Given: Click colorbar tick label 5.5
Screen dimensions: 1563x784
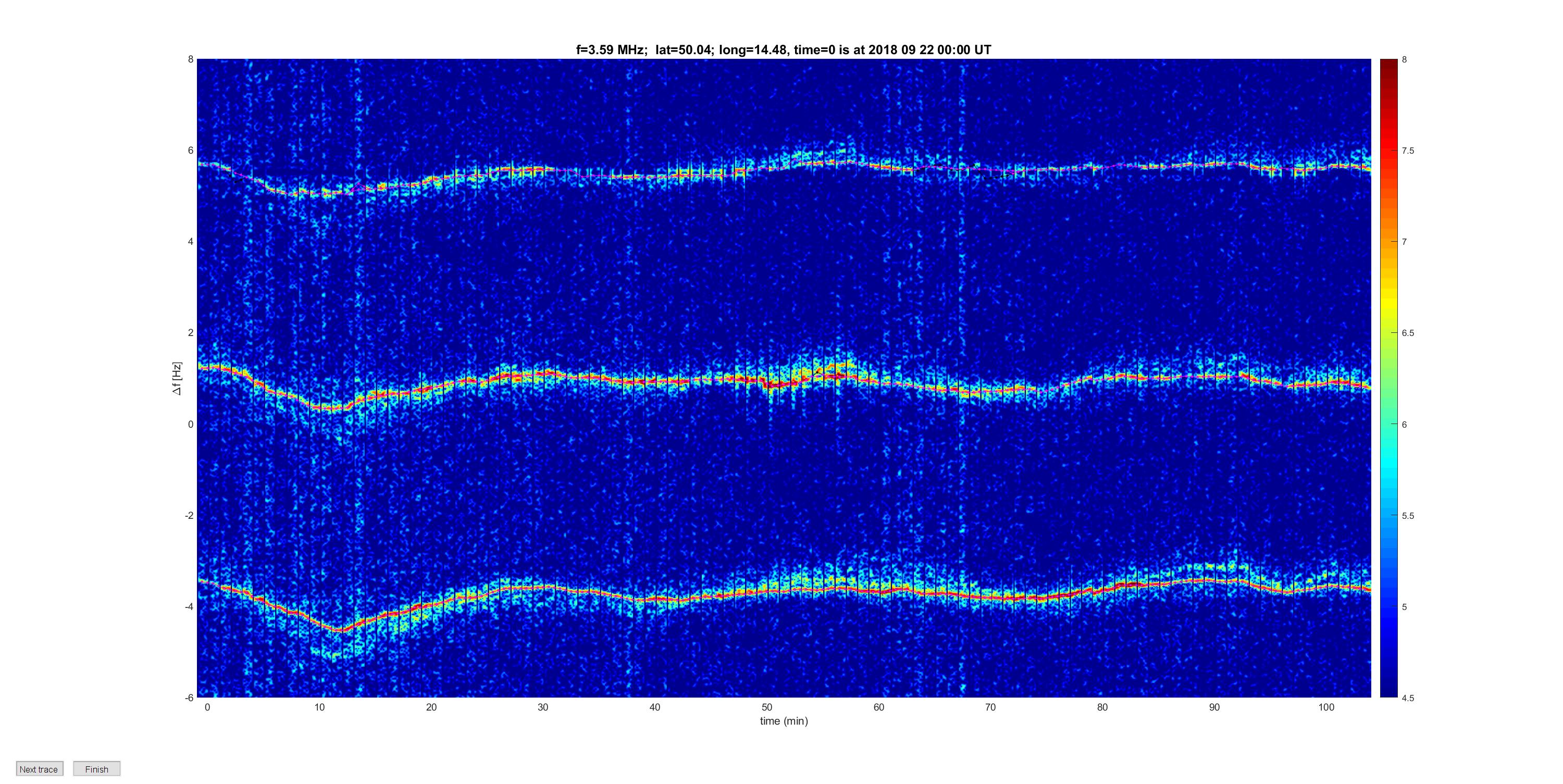Looking at the screenshot, I should 1408,515.
